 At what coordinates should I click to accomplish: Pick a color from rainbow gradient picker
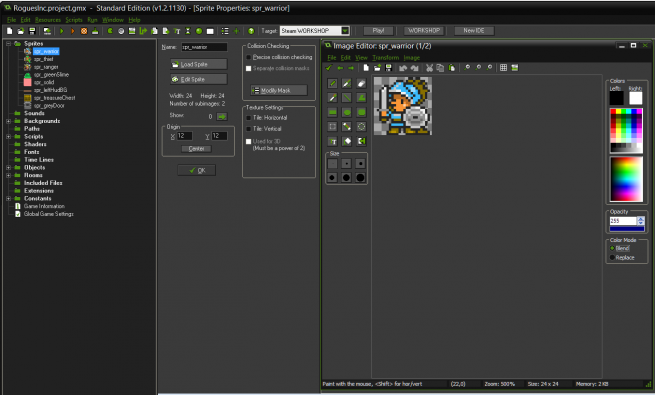point(626,179)
